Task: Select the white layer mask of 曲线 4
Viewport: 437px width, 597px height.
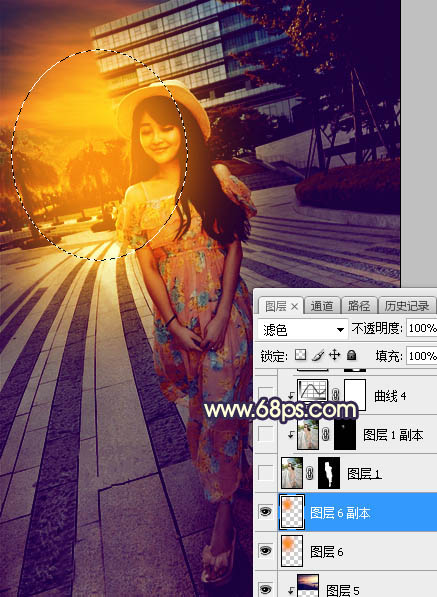Action: click(x=355, y=395)
